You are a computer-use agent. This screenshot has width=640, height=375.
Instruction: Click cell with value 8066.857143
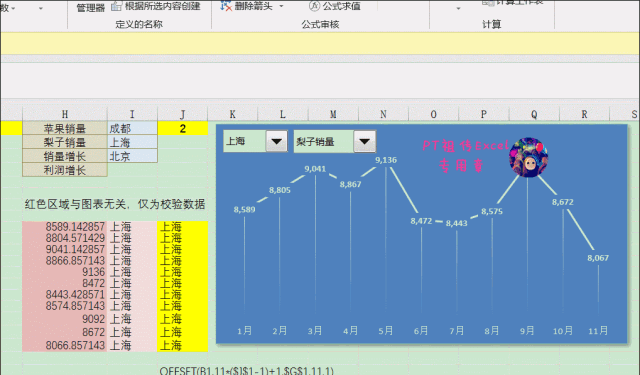(x=65, y=345)
